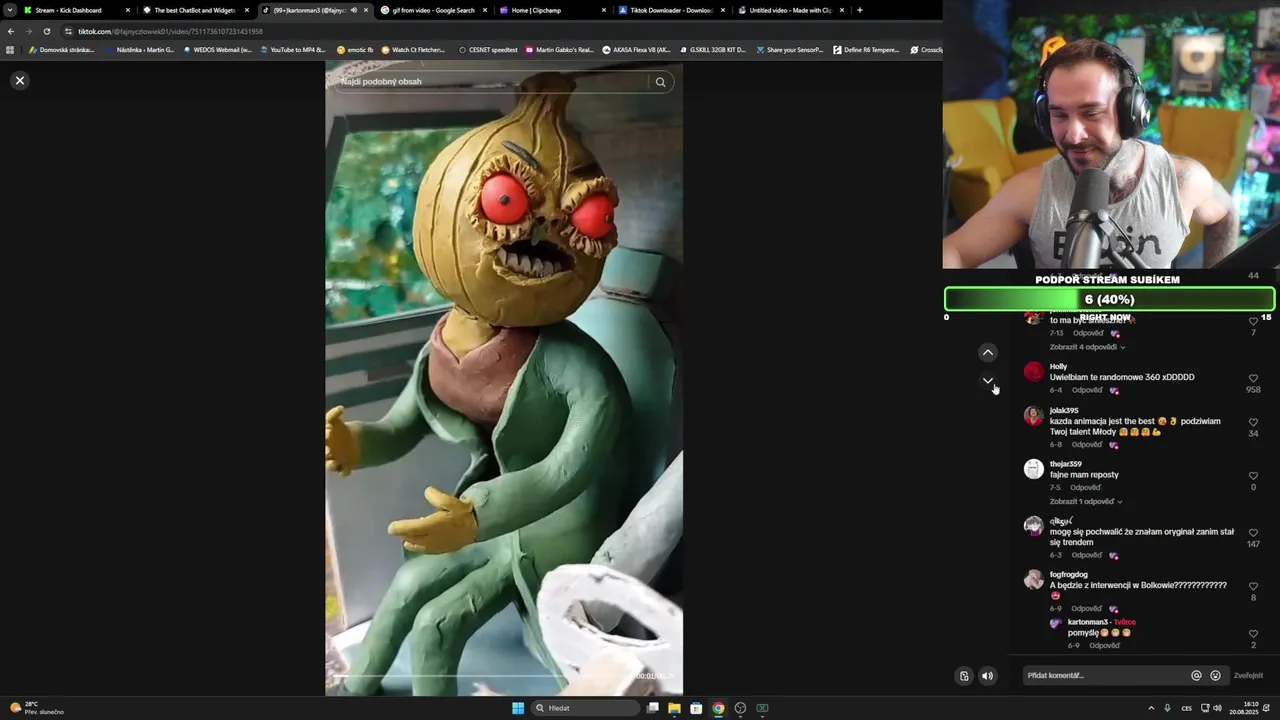The image size is (1280, 720).
Task: Open the Windows Start menu
Action: point(518,708)
